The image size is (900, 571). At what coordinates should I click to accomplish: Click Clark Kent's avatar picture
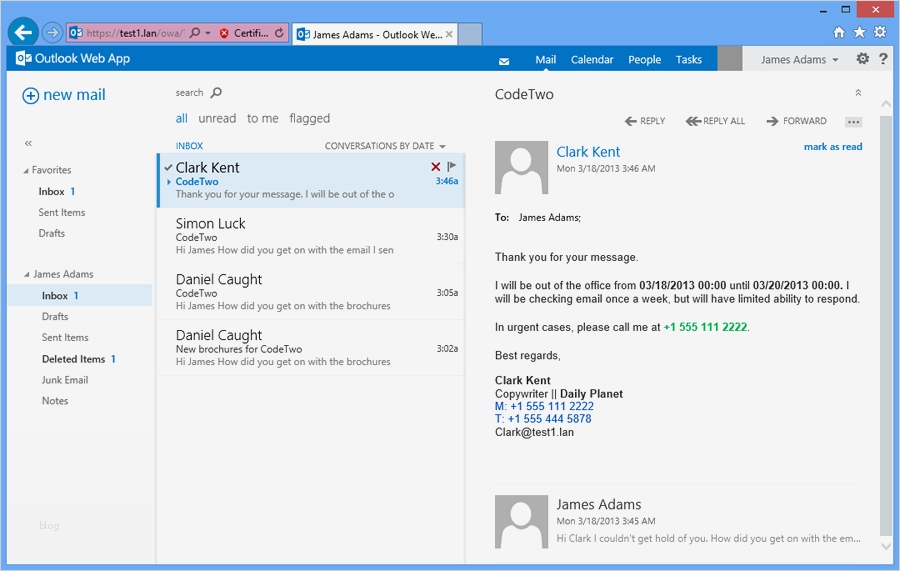521,168
